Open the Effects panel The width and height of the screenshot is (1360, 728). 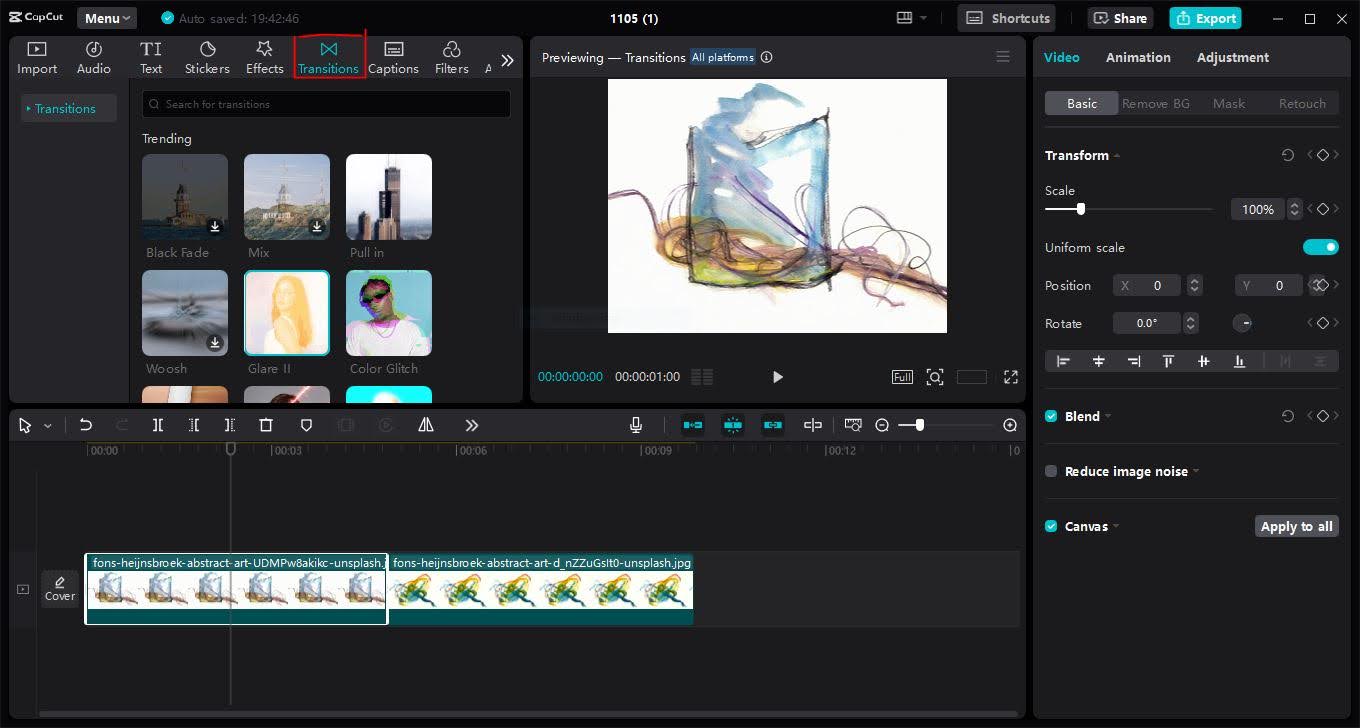coord(265,58)
